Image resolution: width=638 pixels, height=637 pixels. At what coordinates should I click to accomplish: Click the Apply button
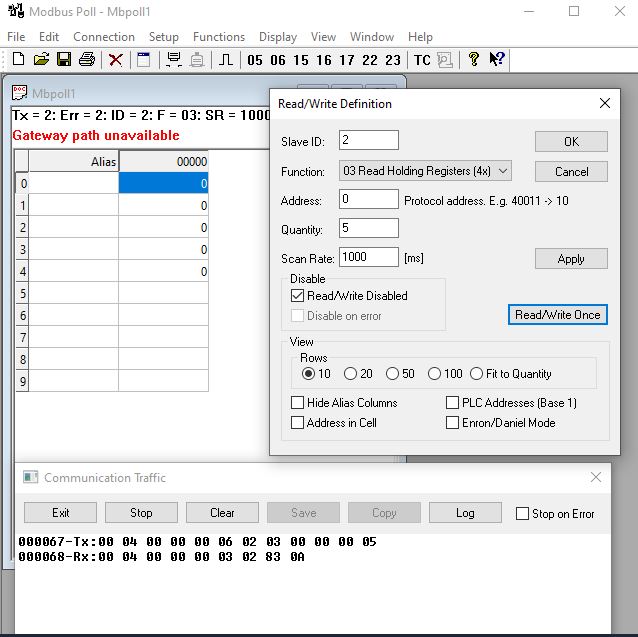point(571,259)
